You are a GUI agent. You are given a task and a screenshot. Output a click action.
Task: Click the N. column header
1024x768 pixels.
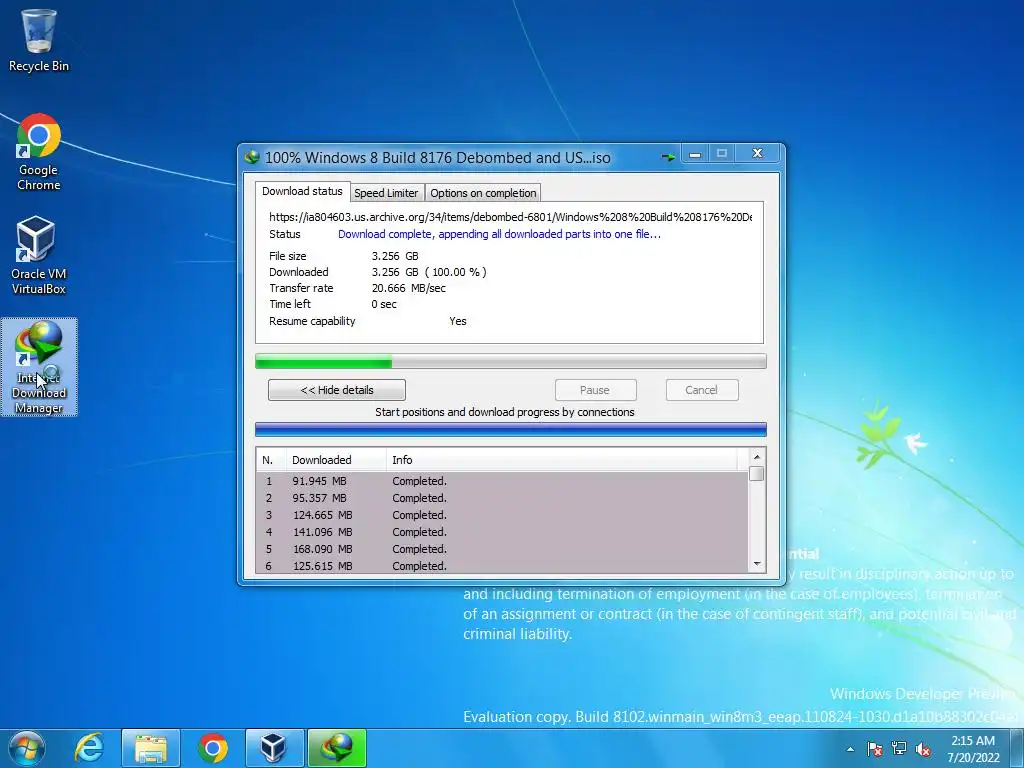(x=271, y=460)
